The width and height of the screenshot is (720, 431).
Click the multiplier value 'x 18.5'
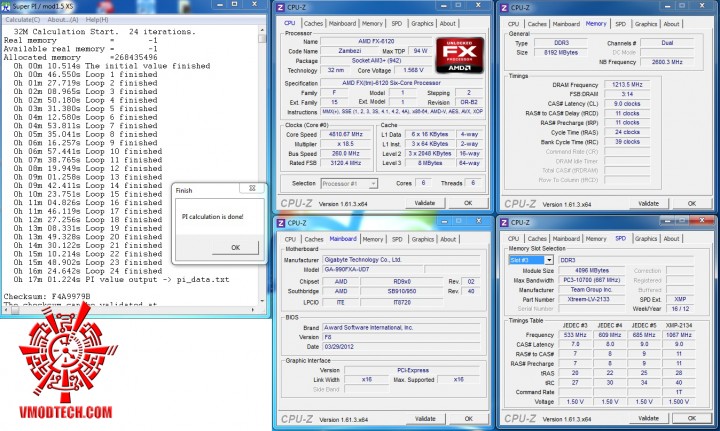click(x=346, y=144)
